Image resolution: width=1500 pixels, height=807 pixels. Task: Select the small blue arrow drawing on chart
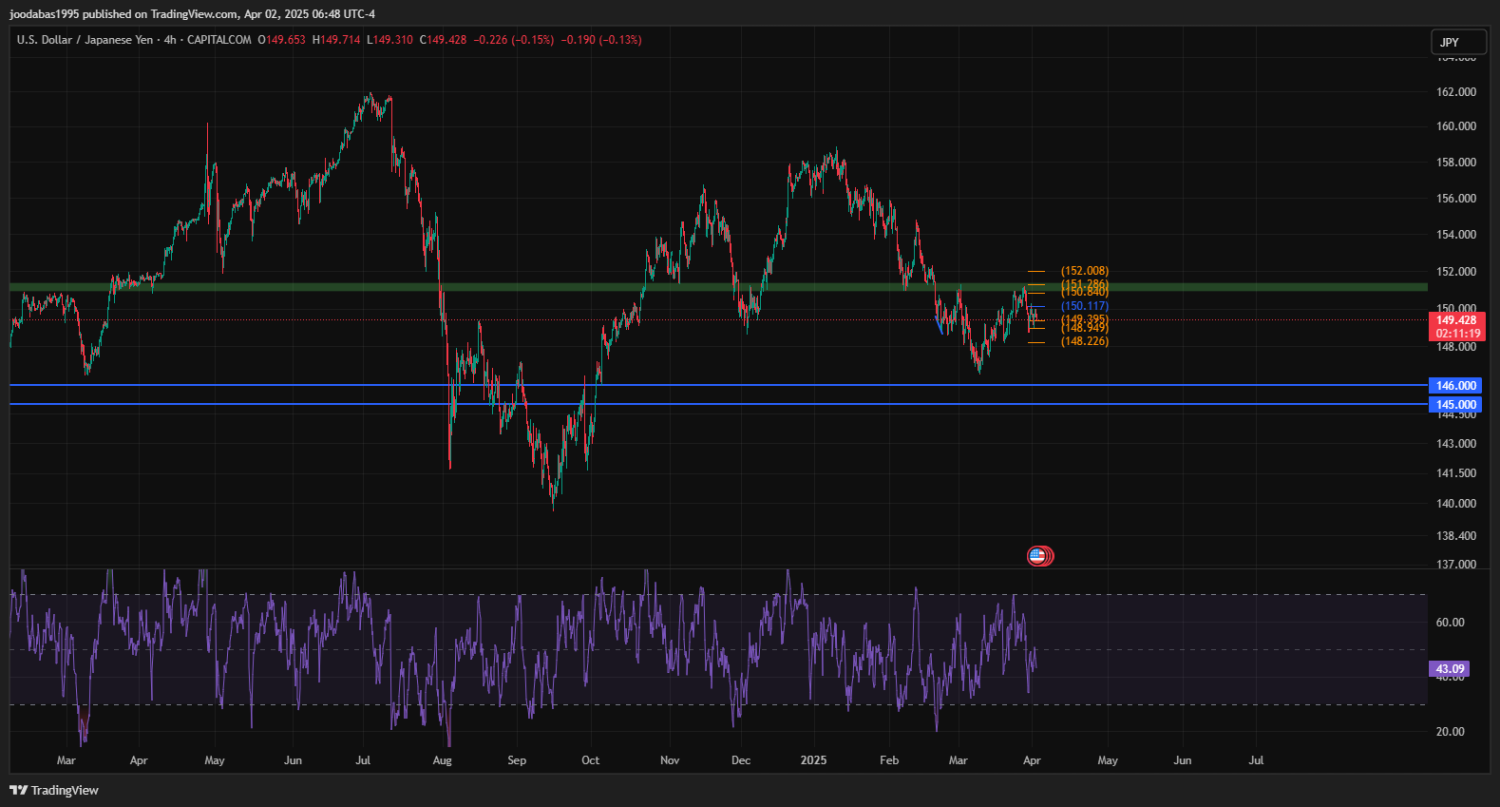tap(938, 324)
